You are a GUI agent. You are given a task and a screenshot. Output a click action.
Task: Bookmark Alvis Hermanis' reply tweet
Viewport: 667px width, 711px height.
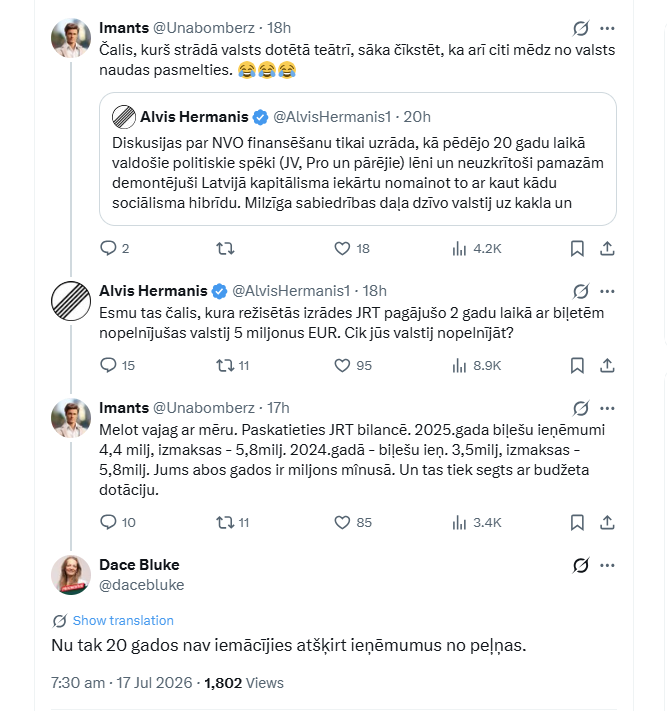(577, 365)
